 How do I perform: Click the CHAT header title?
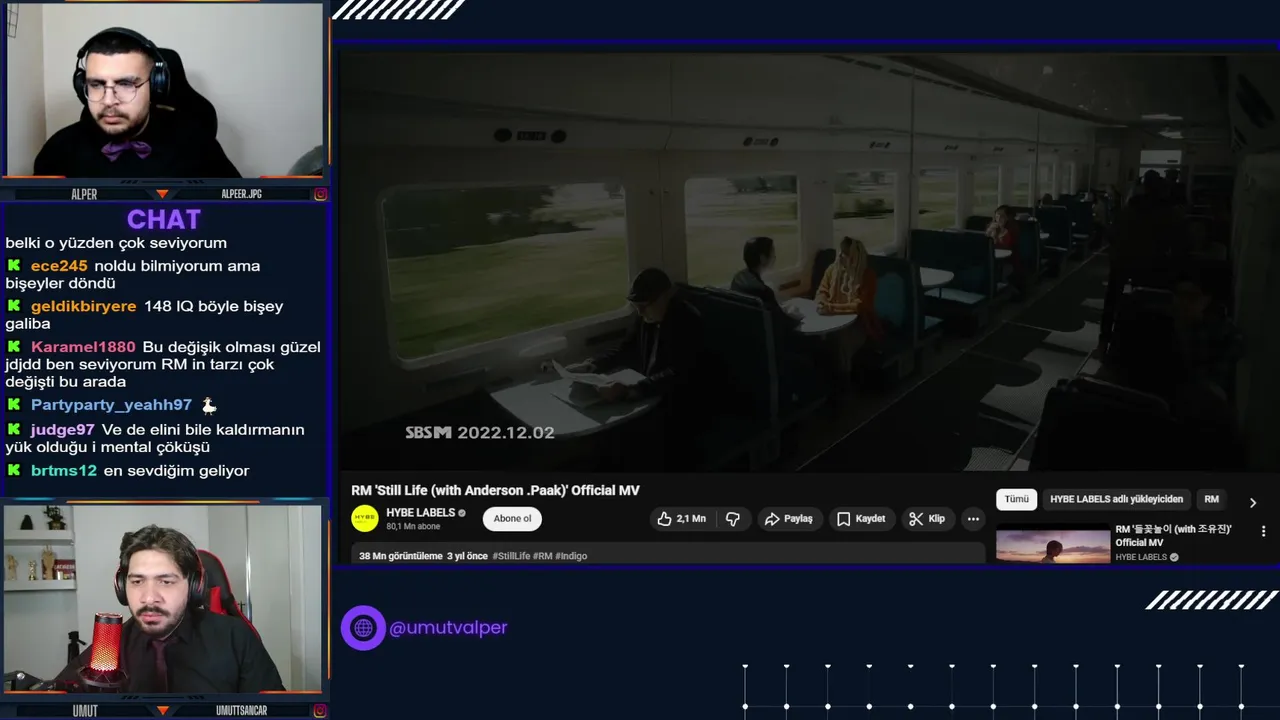click(163, 219)
